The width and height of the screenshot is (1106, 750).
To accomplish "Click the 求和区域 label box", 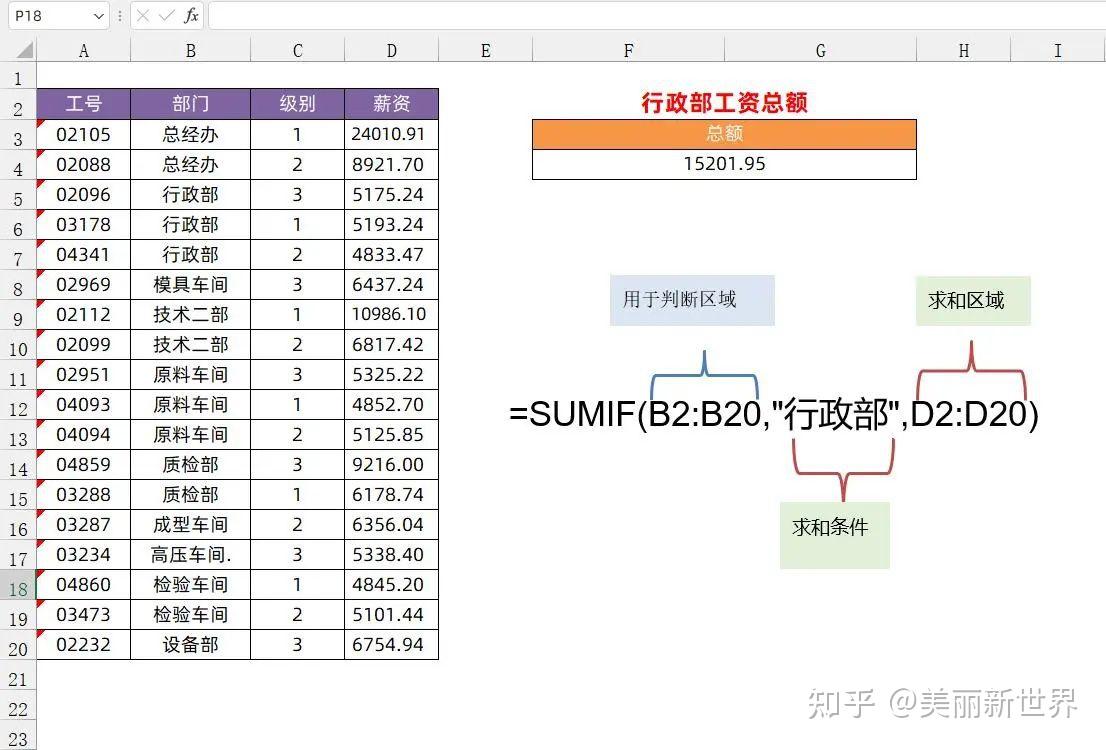I will 973,301.
